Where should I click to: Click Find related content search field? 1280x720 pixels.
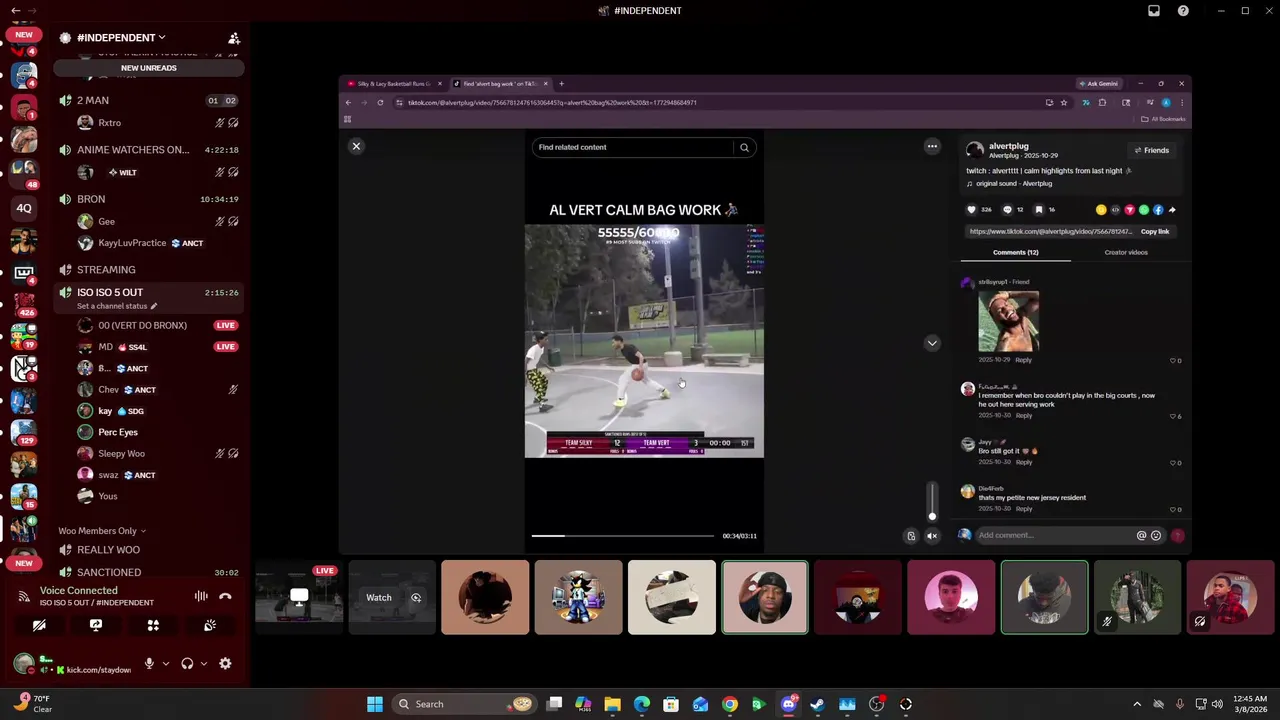(x=633, y=147)
